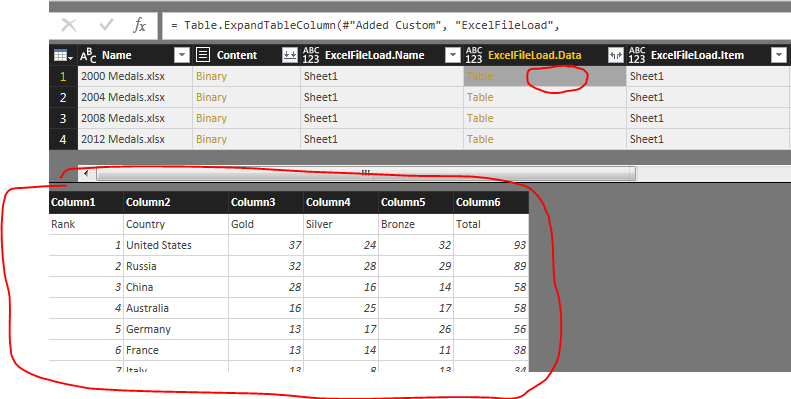
Task: Click the 2000 Medals.xlsx cell
Action: tap(135, 77)
